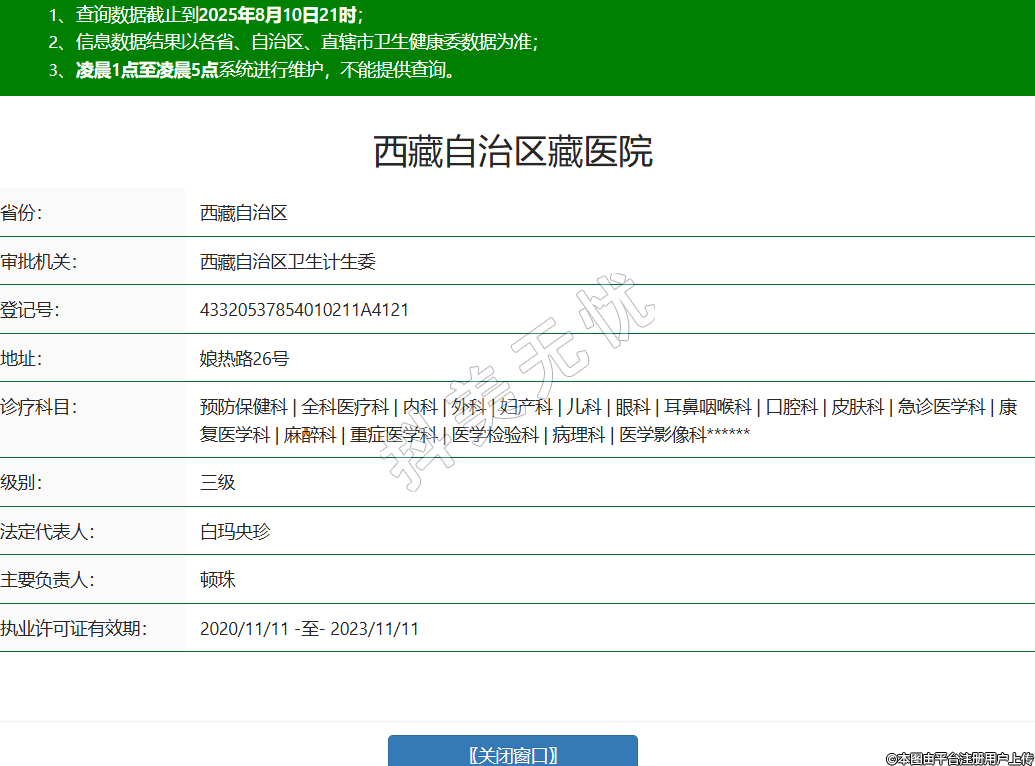This screenshot has width=1035, height=766.
Task: Select the value 西藏自治区卫生计生委
Action: tap(288, 262)
